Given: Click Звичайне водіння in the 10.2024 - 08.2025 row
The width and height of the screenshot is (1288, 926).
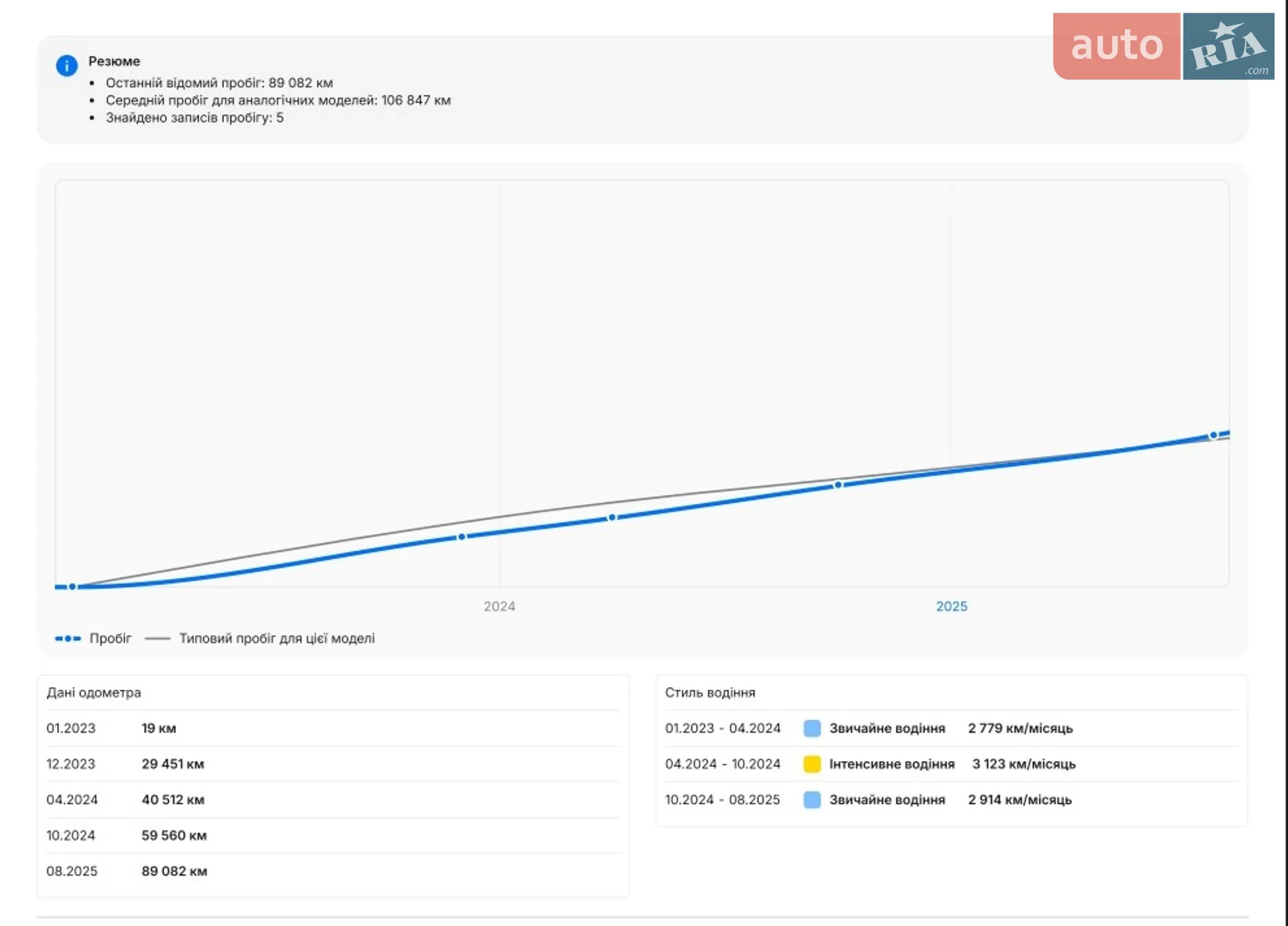Looking at the screenshot, I should tap(888, 799).
